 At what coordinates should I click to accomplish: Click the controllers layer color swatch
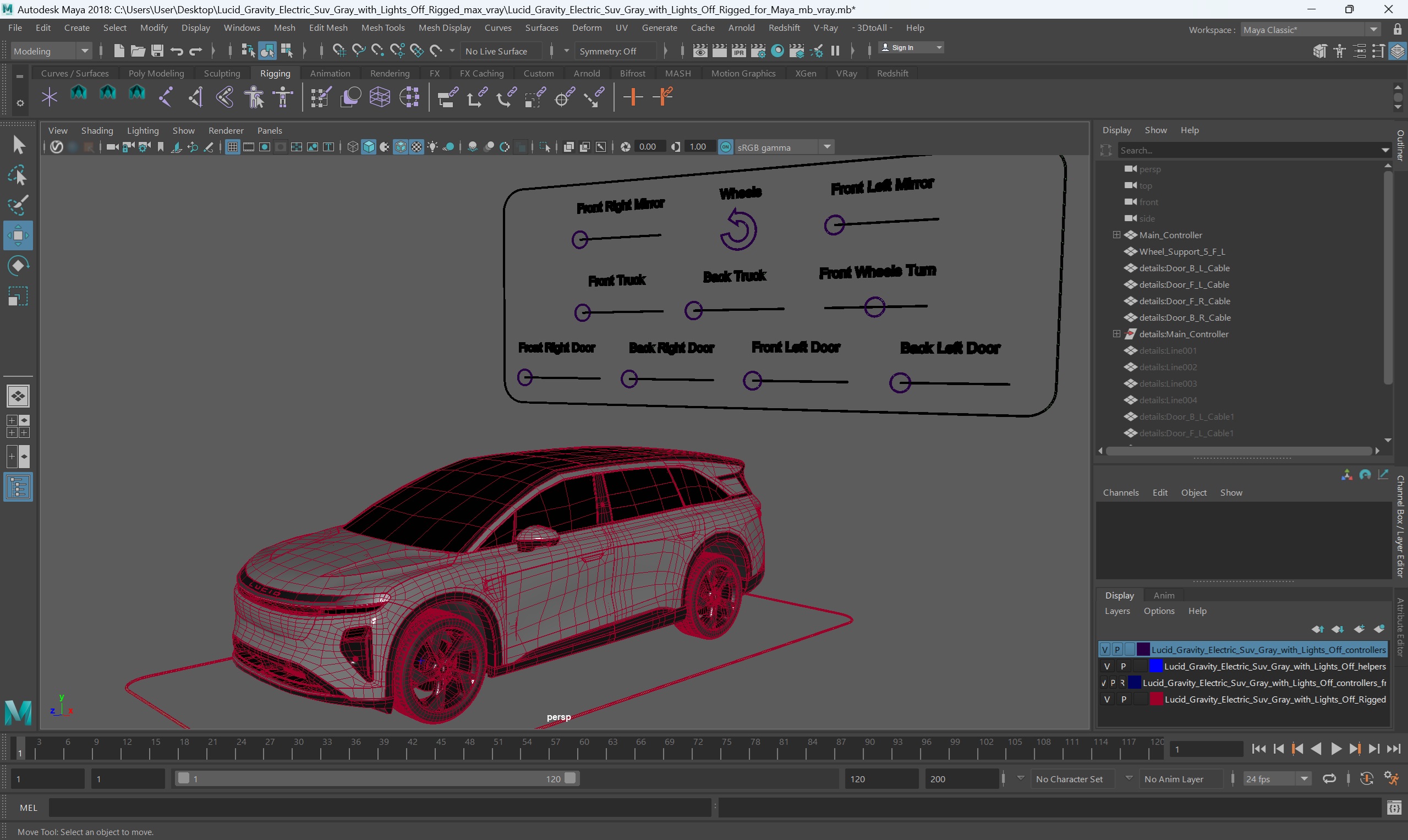click(1143, 650)
